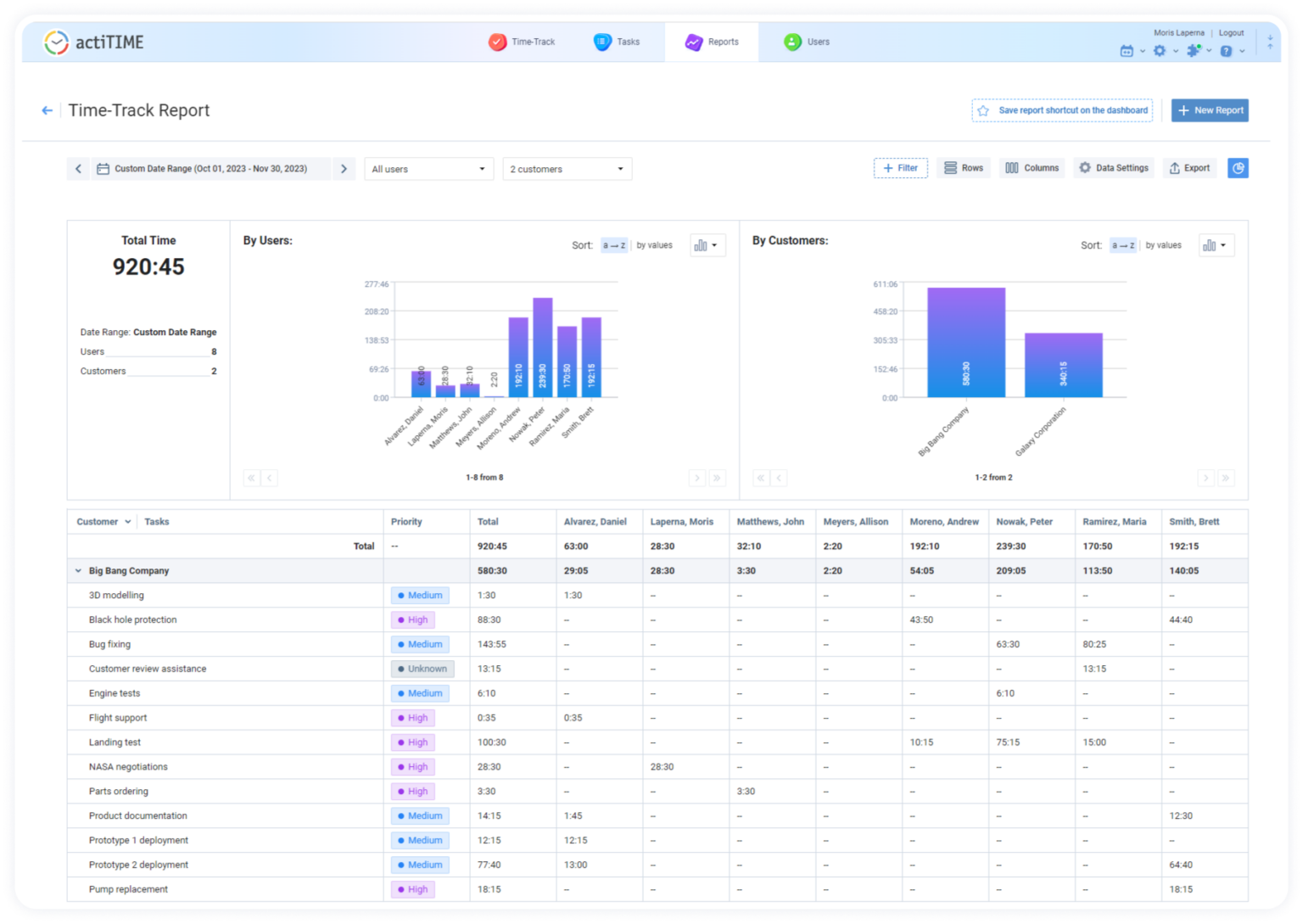
Task: Advance the date range with the right arrow
Action: pos(344,168)
